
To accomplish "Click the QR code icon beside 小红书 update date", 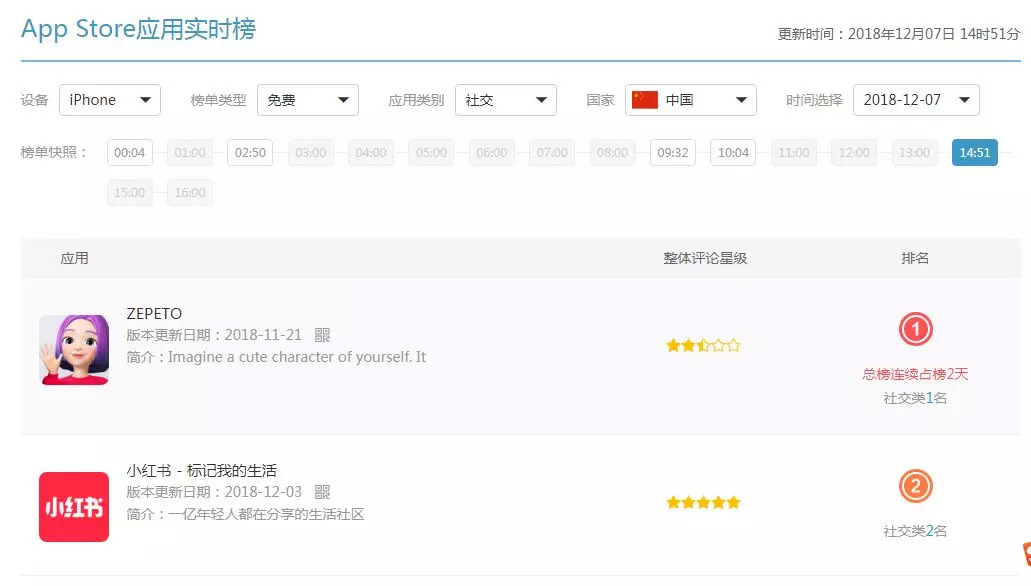I will pyautogui.click(x=322, y=492).
